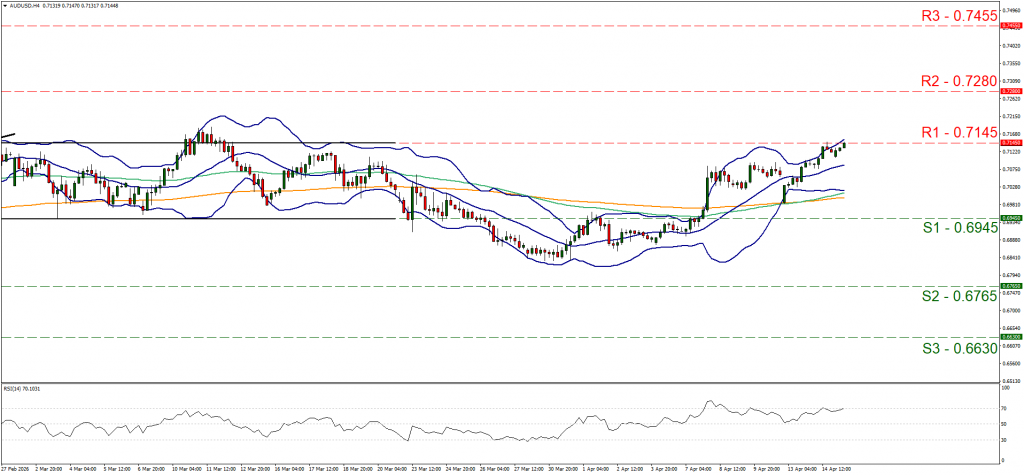Click the green 0.6945 price axis tag
Screen dimensions: 1024x475
point(1012,218)
